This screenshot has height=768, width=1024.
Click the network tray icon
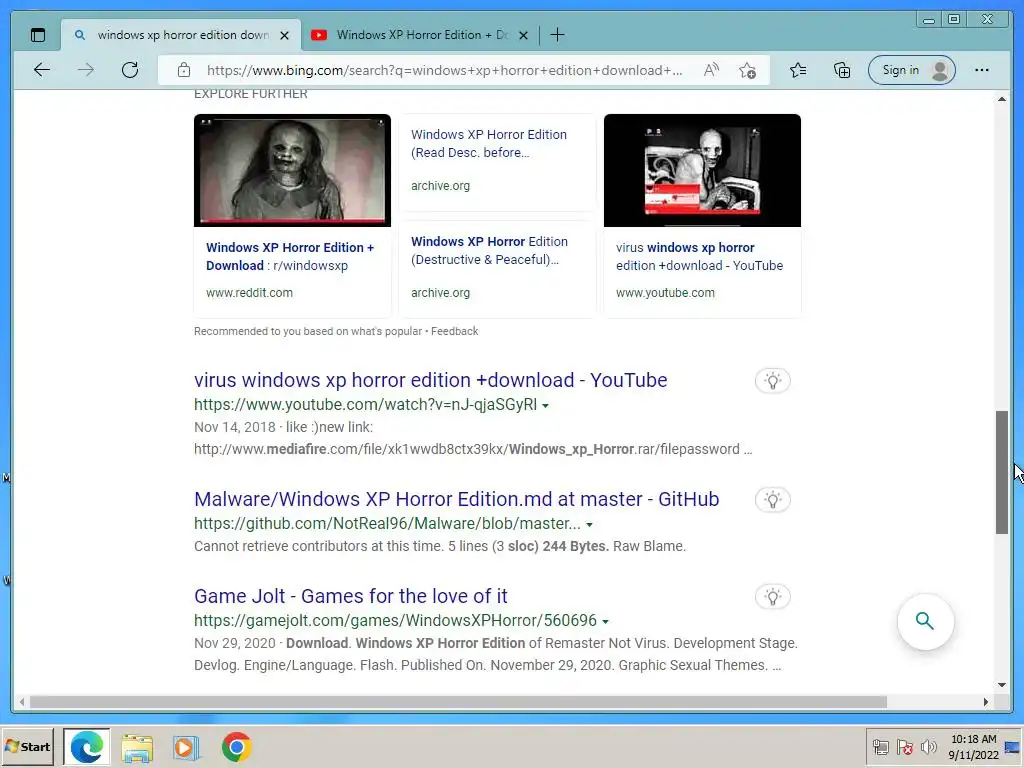pos(880,746)
